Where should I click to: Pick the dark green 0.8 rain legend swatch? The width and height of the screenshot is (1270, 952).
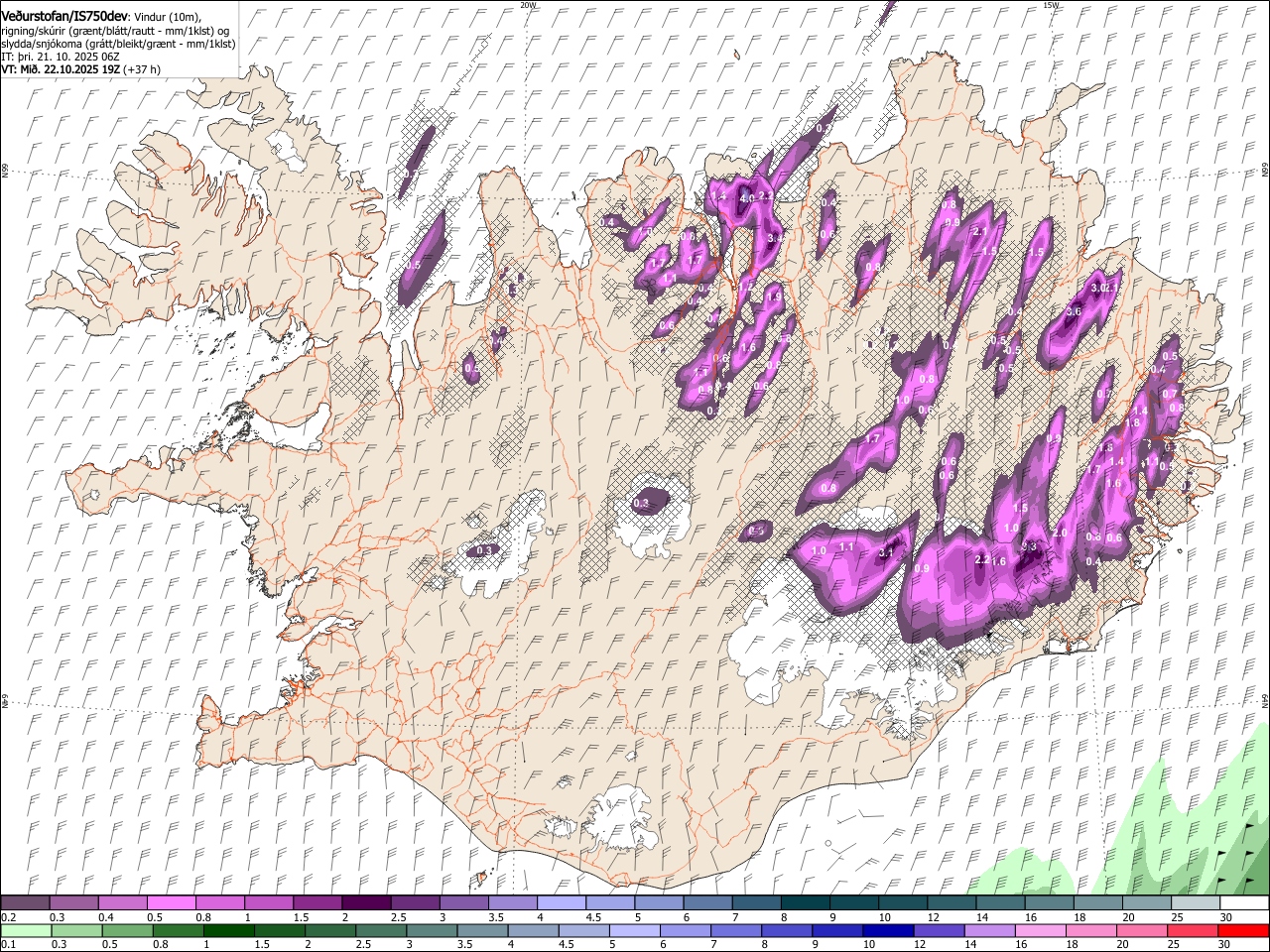click(x=178, y=930)
